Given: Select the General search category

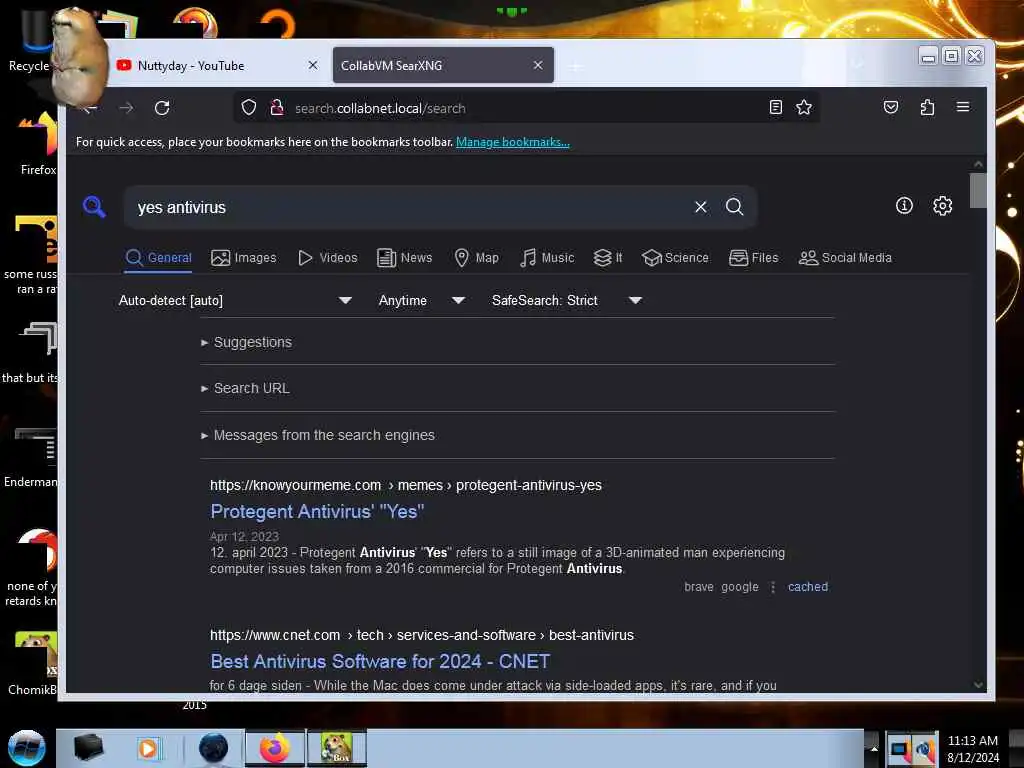Looking at the screenshot, I should click(x=159, y=257).
